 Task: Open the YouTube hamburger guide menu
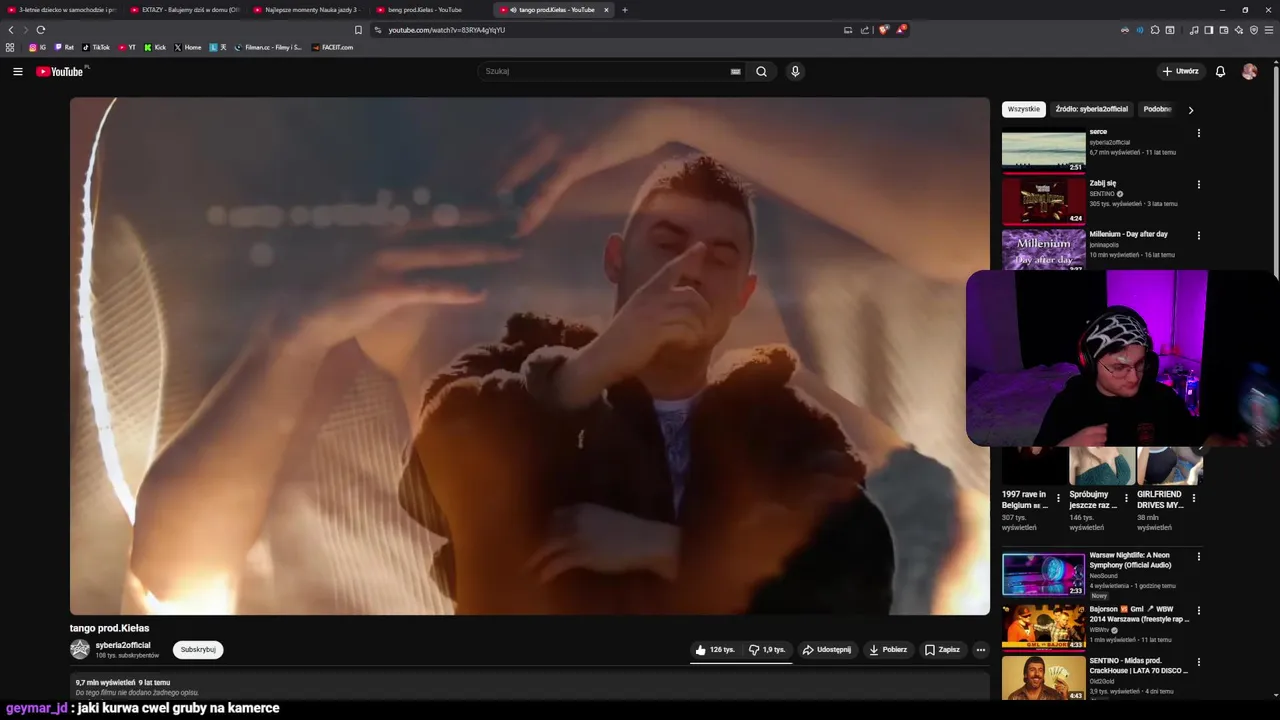click(x=17, y=71)
